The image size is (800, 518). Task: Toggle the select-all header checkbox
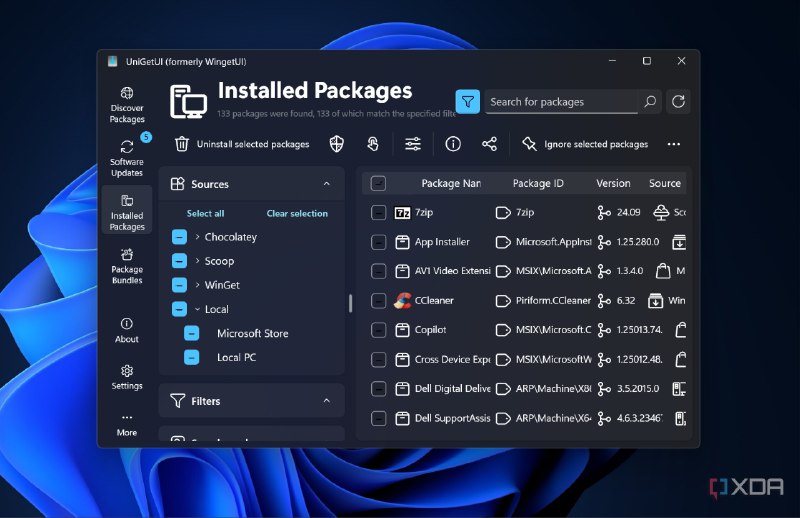tap(378, 183)
